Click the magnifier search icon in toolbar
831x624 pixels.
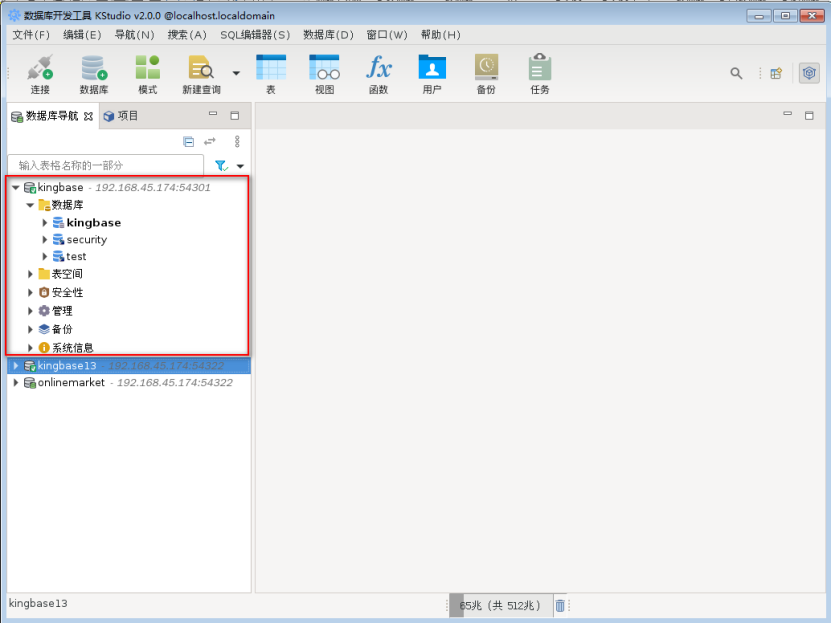[736, 73]
